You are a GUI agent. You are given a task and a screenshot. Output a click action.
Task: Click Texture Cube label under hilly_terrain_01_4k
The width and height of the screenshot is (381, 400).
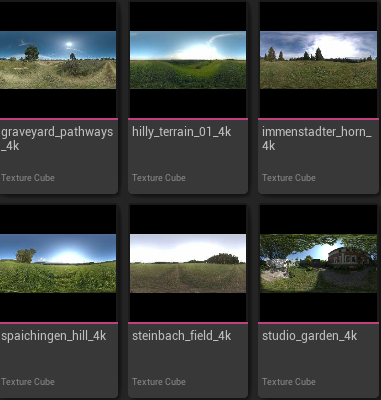tap(159, 178)
